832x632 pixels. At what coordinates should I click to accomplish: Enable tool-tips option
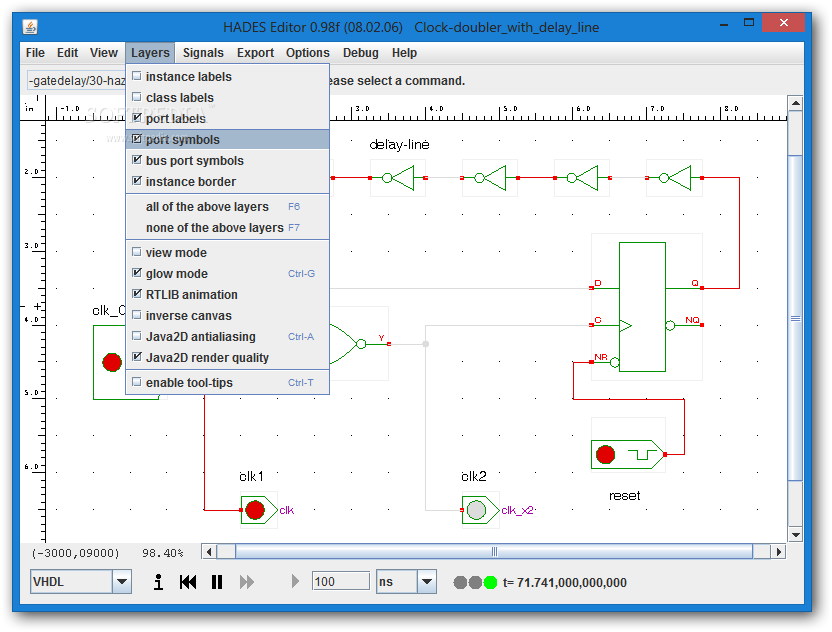(228, 383)
